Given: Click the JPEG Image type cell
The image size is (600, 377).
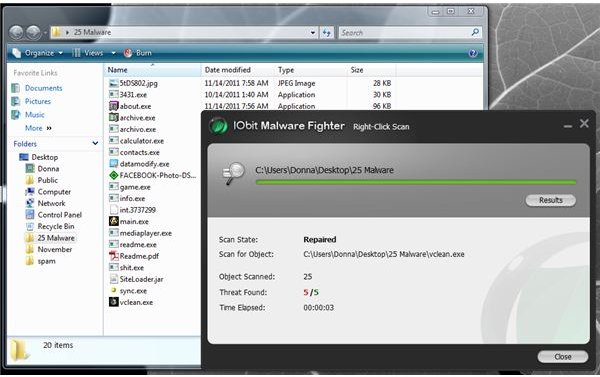Looking at the screenshot, I should (297, 83).
